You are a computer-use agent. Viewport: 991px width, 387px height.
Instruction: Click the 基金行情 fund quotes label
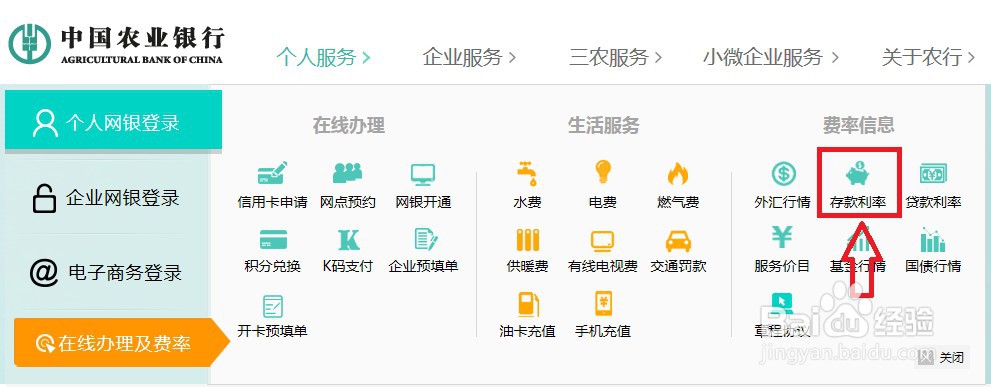(858, 266)
